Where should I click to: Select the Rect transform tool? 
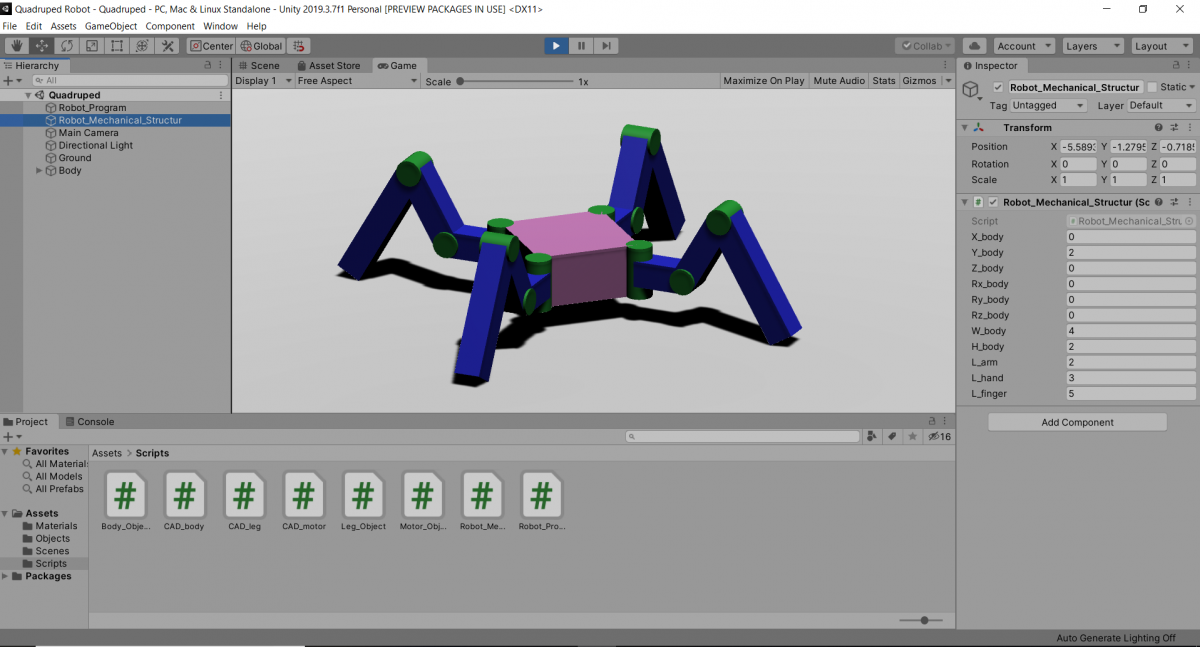click(x=117, y=46)
